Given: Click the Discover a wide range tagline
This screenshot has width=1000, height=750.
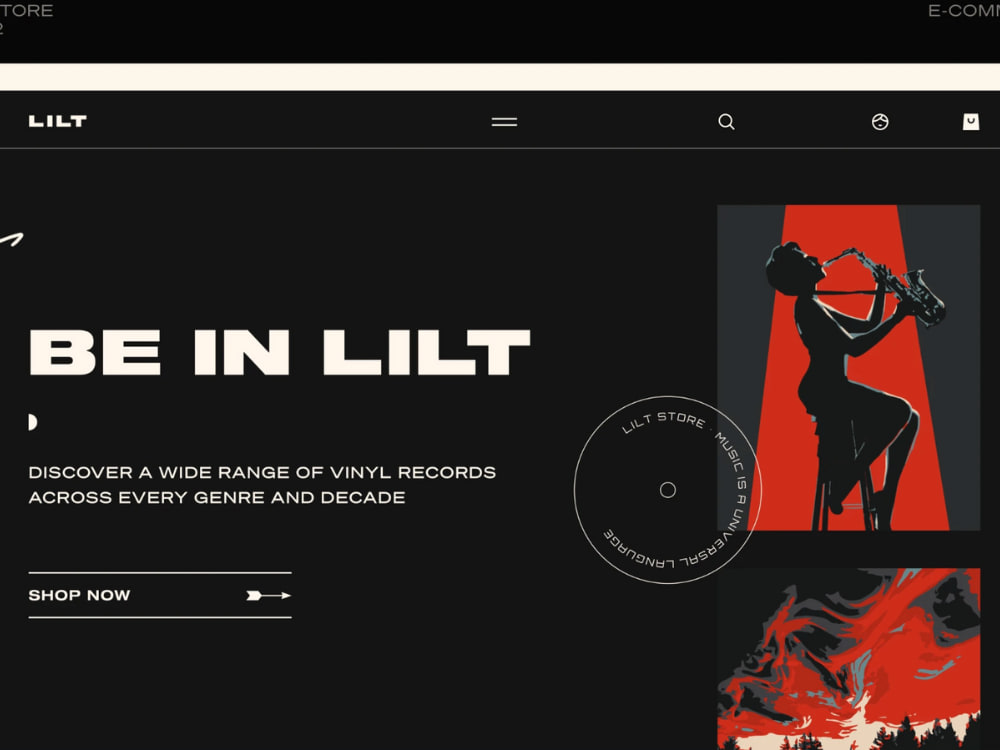Looking at the screenshot, I should 262,485.
